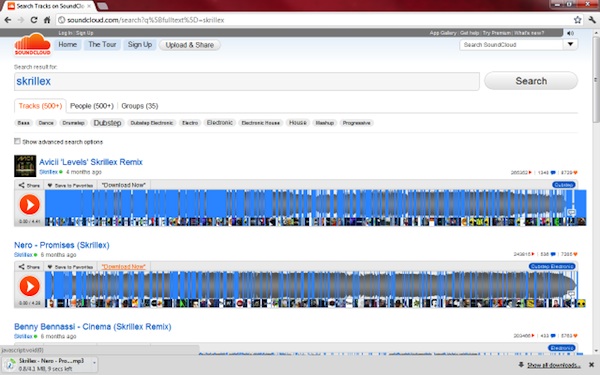The width and height of the screenshot is (600, 375).
Task: Share the Avicii Levels remix track
Action: [29, 185]
